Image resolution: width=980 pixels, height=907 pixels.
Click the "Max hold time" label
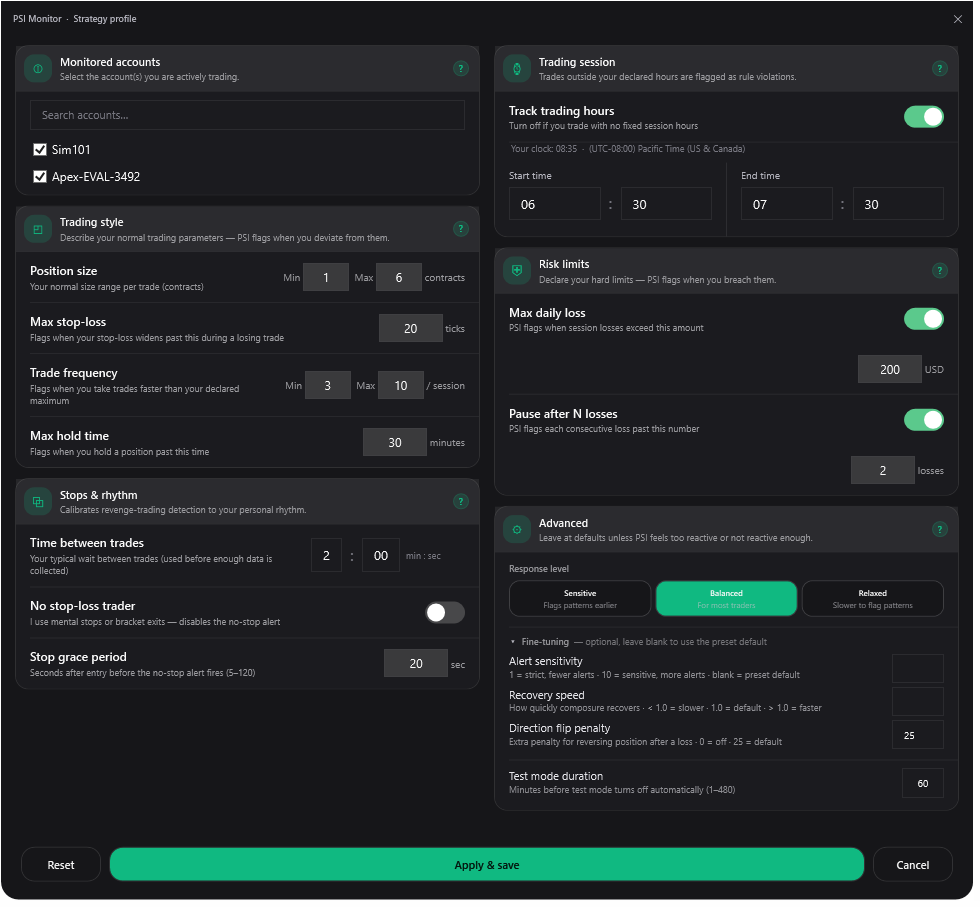click(69, 438)
